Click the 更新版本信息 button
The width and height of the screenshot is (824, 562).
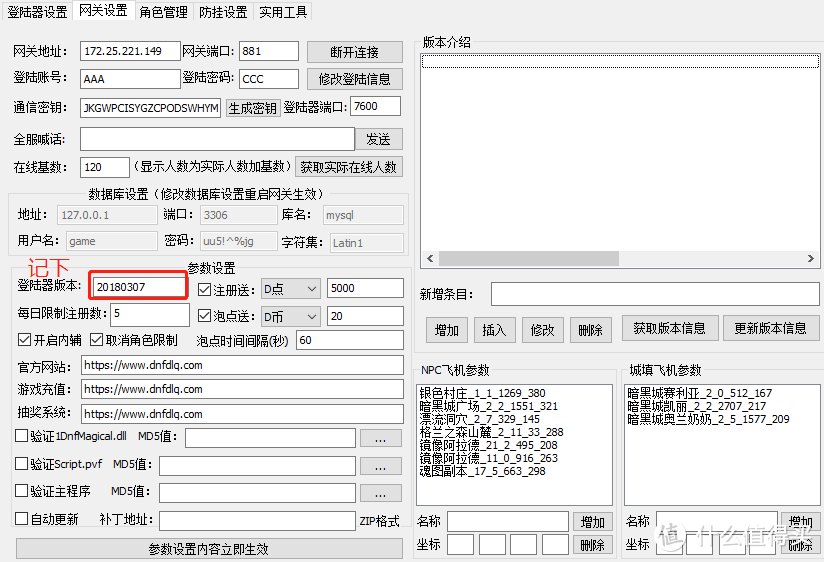coord(771,328)
